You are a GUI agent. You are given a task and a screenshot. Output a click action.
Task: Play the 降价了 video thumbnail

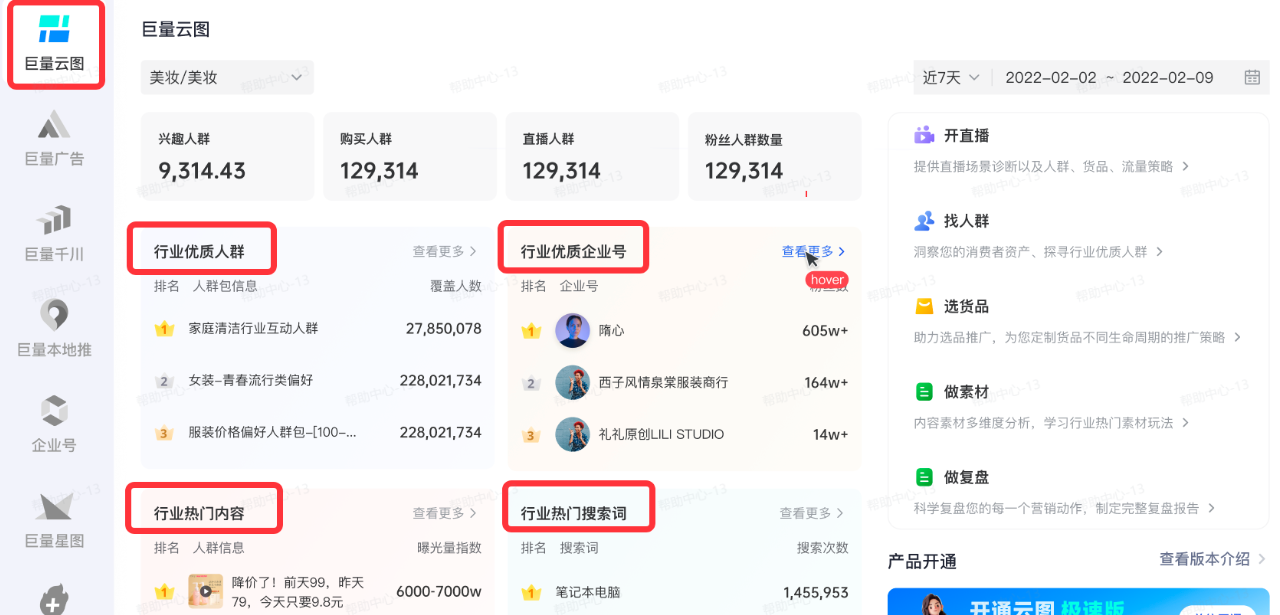point(205,592)
